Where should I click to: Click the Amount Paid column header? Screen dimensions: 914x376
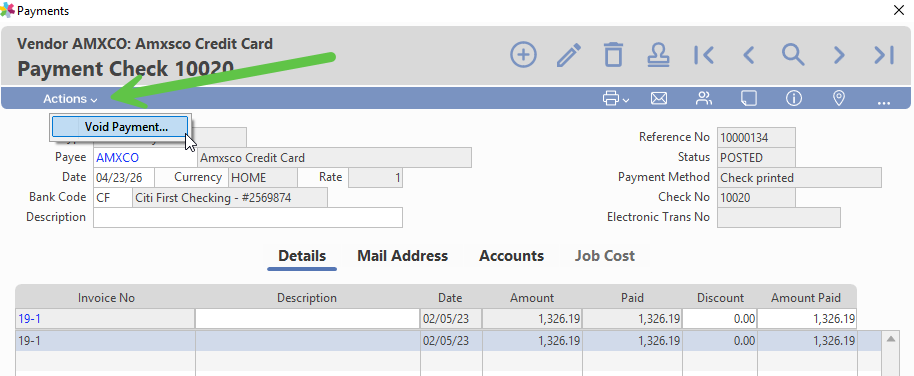(x=806, y=298)
